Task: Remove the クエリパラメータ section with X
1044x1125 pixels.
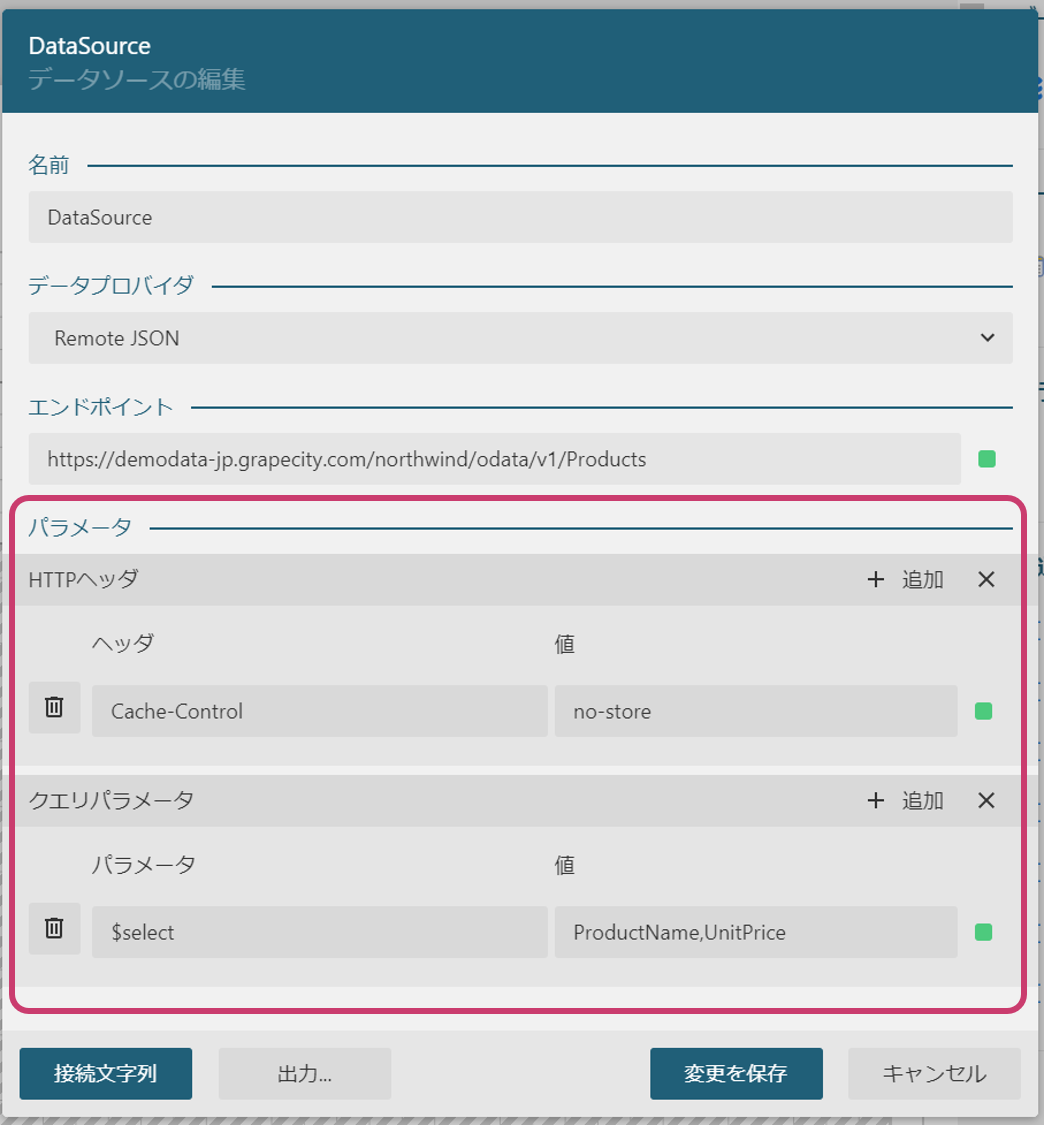Action: coord(986,800)
